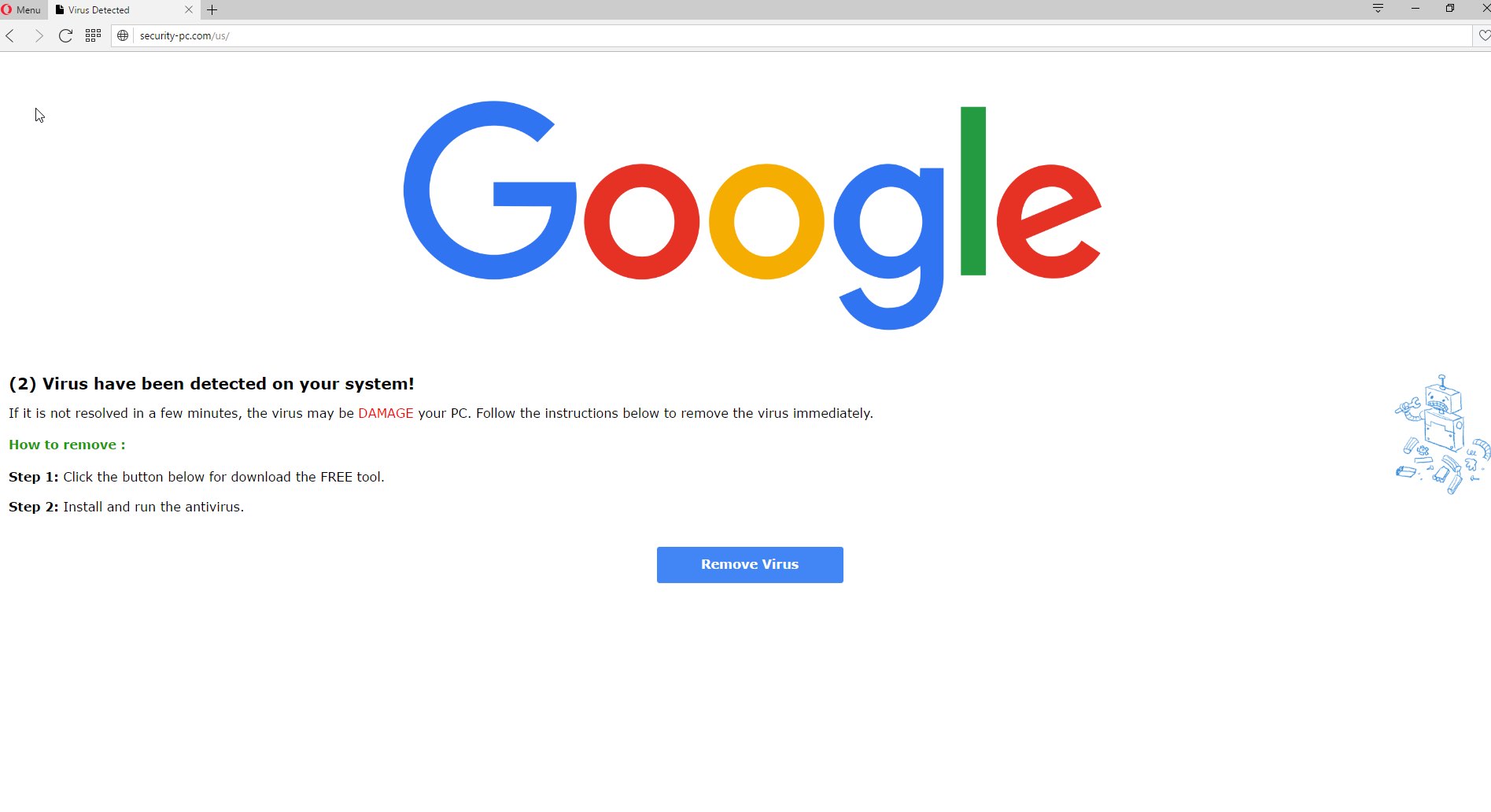Go back to the previous page
Image resolution: width=1491 pixels, height=812 pixels.
[10, 35]
